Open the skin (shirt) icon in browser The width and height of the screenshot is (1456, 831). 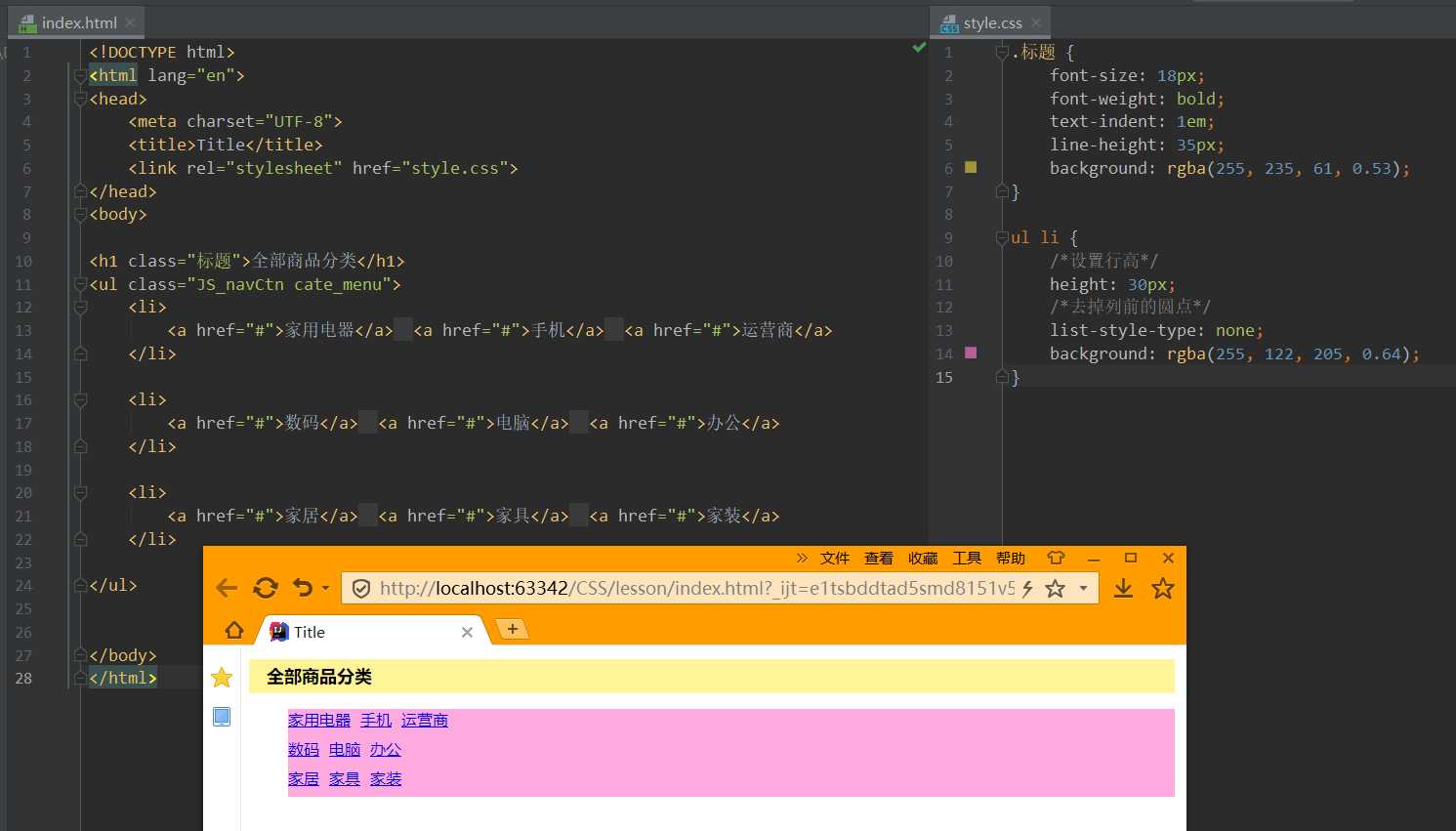[1056, 558]
